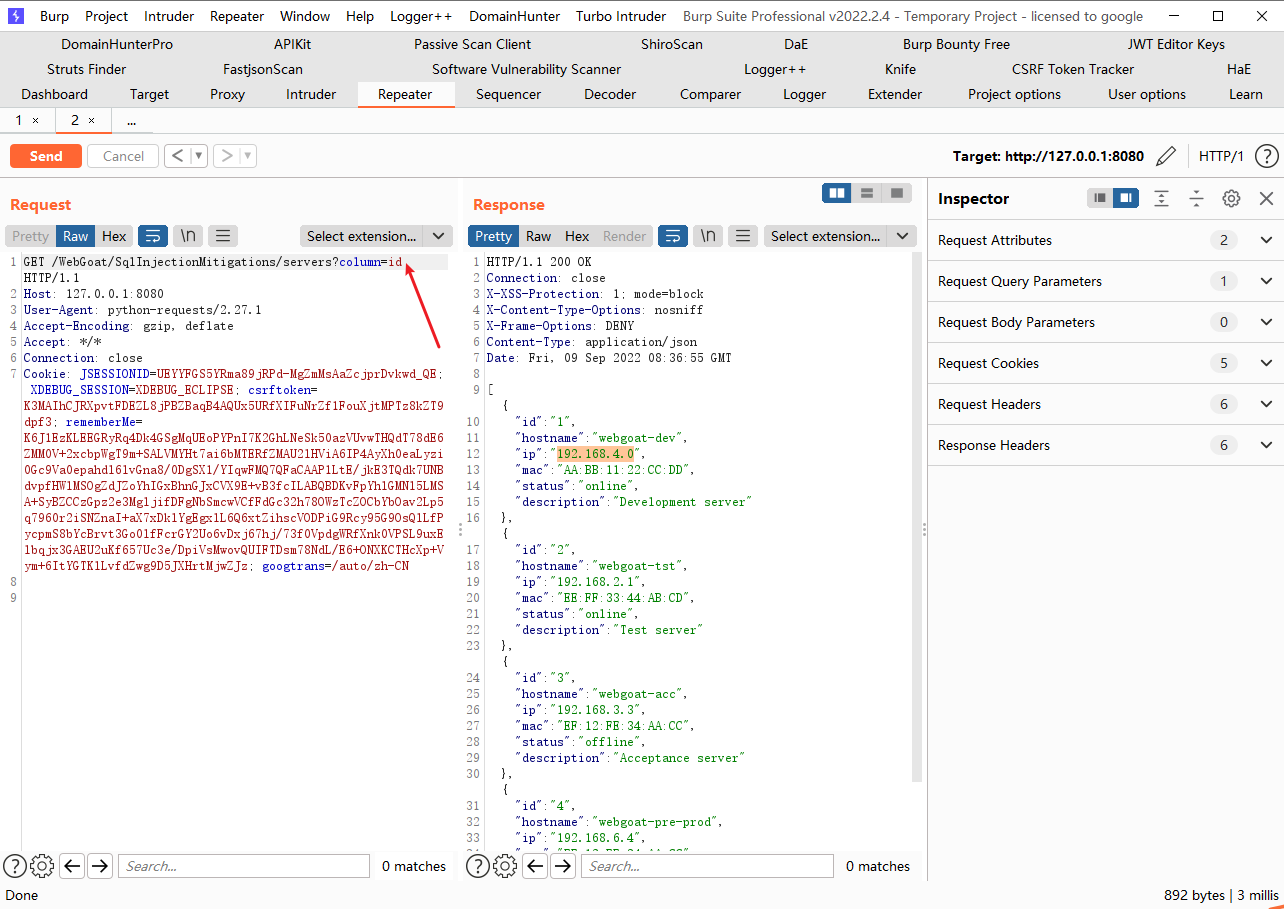Toggle word wrap icon in Response panel

(x=673, y=236)
